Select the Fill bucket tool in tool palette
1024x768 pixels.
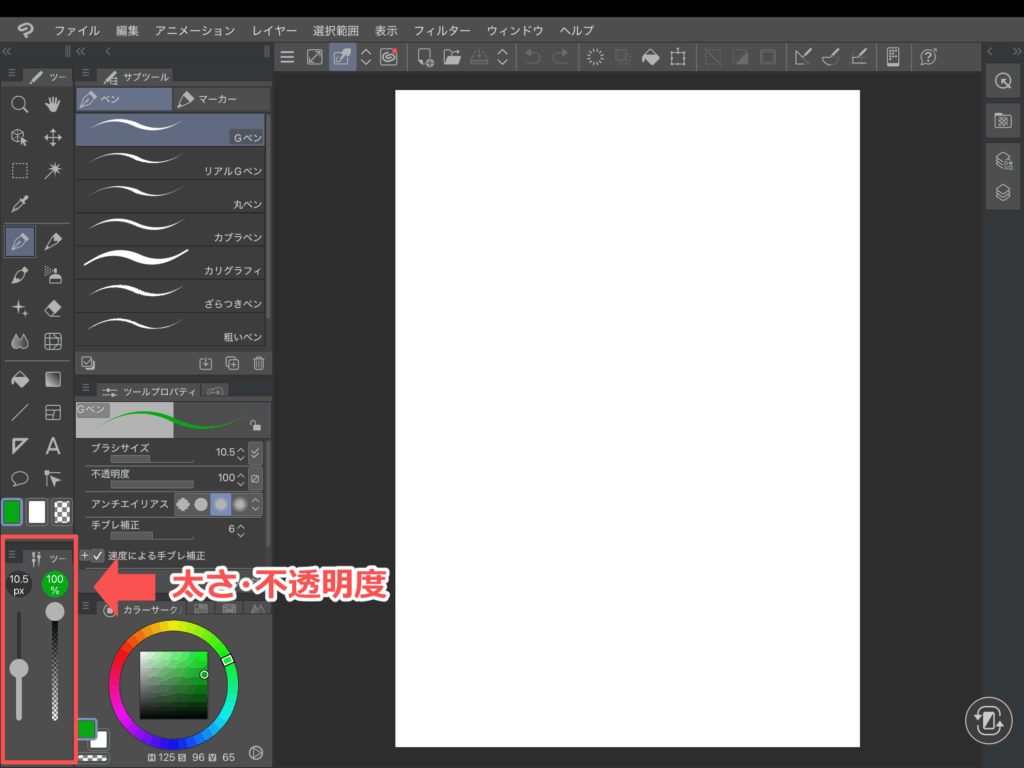pos(19,379)
